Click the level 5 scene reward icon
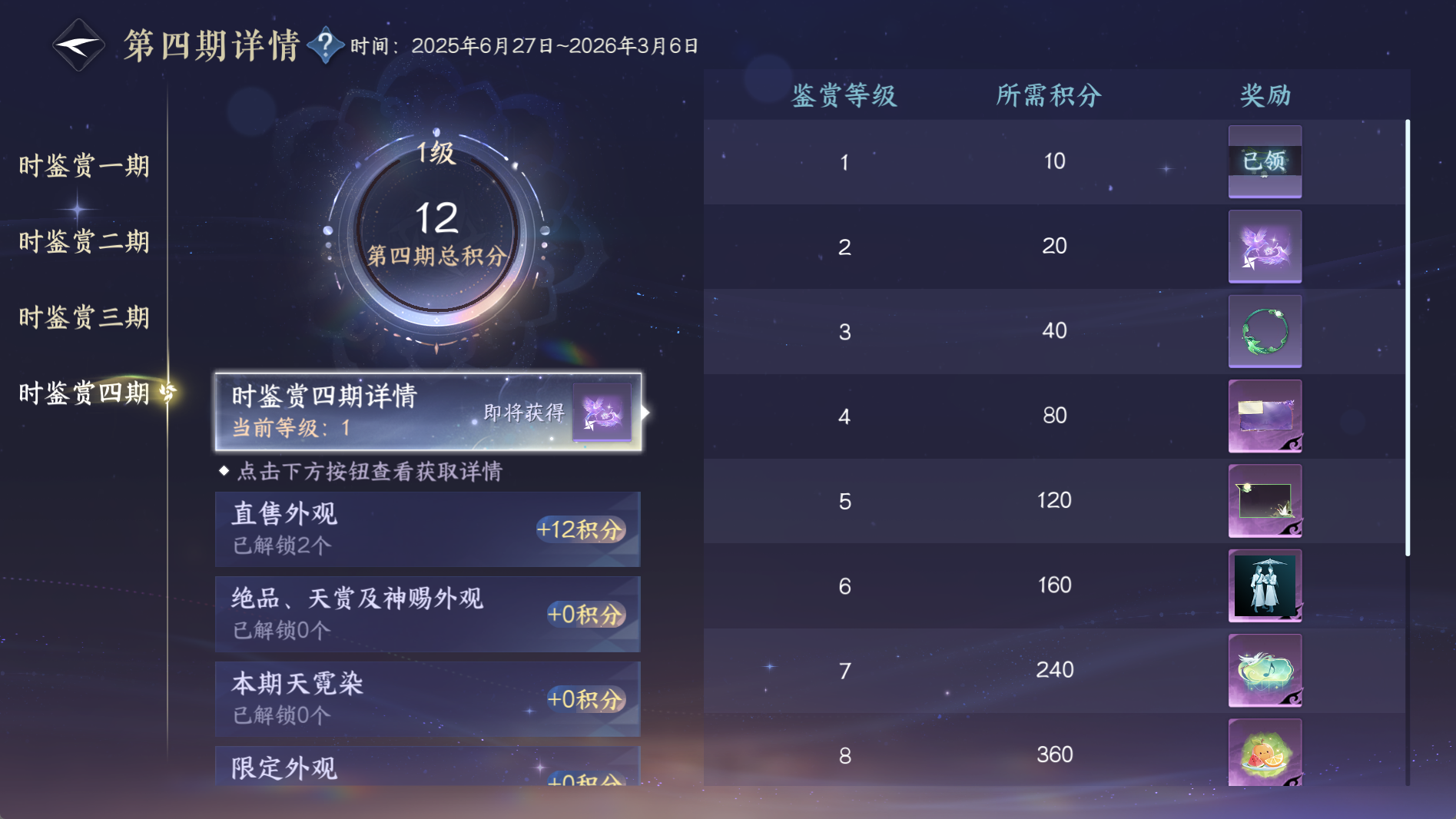1456x819 pixels. pyautogui.click(x=1265, y=501)
